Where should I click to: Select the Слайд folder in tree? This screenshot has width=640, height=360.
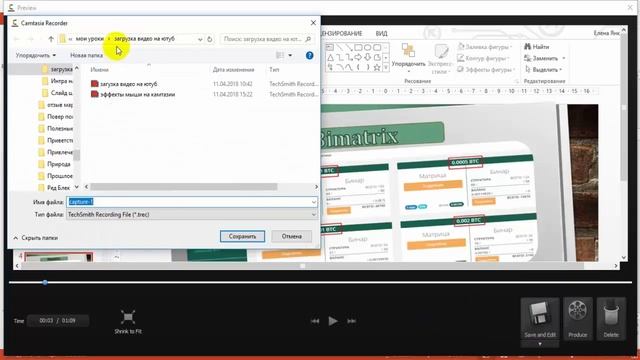coord(57,93)
